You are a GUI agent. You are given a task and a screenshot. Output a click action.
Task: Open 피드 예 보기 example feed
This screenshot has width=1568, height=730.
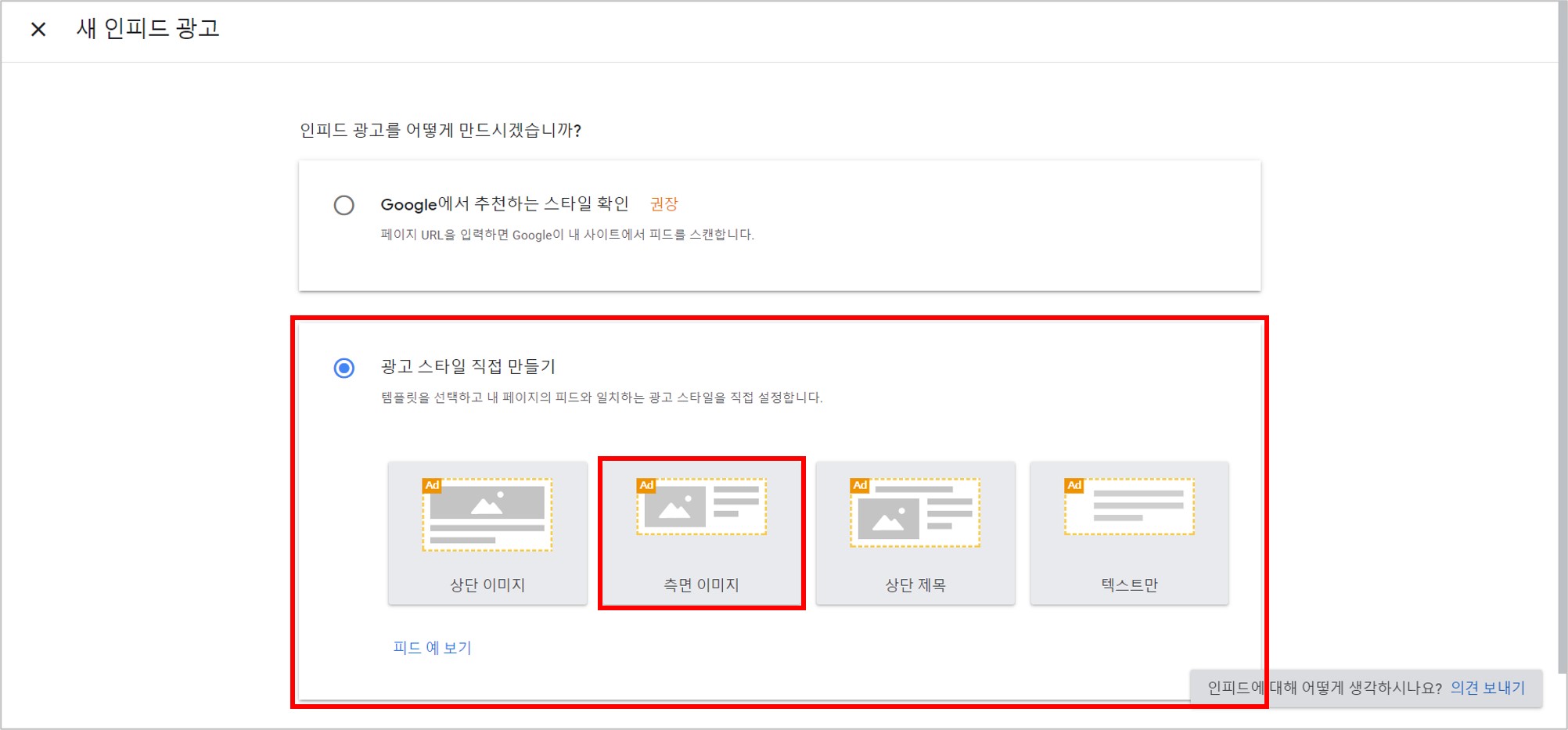click(431, 646)
